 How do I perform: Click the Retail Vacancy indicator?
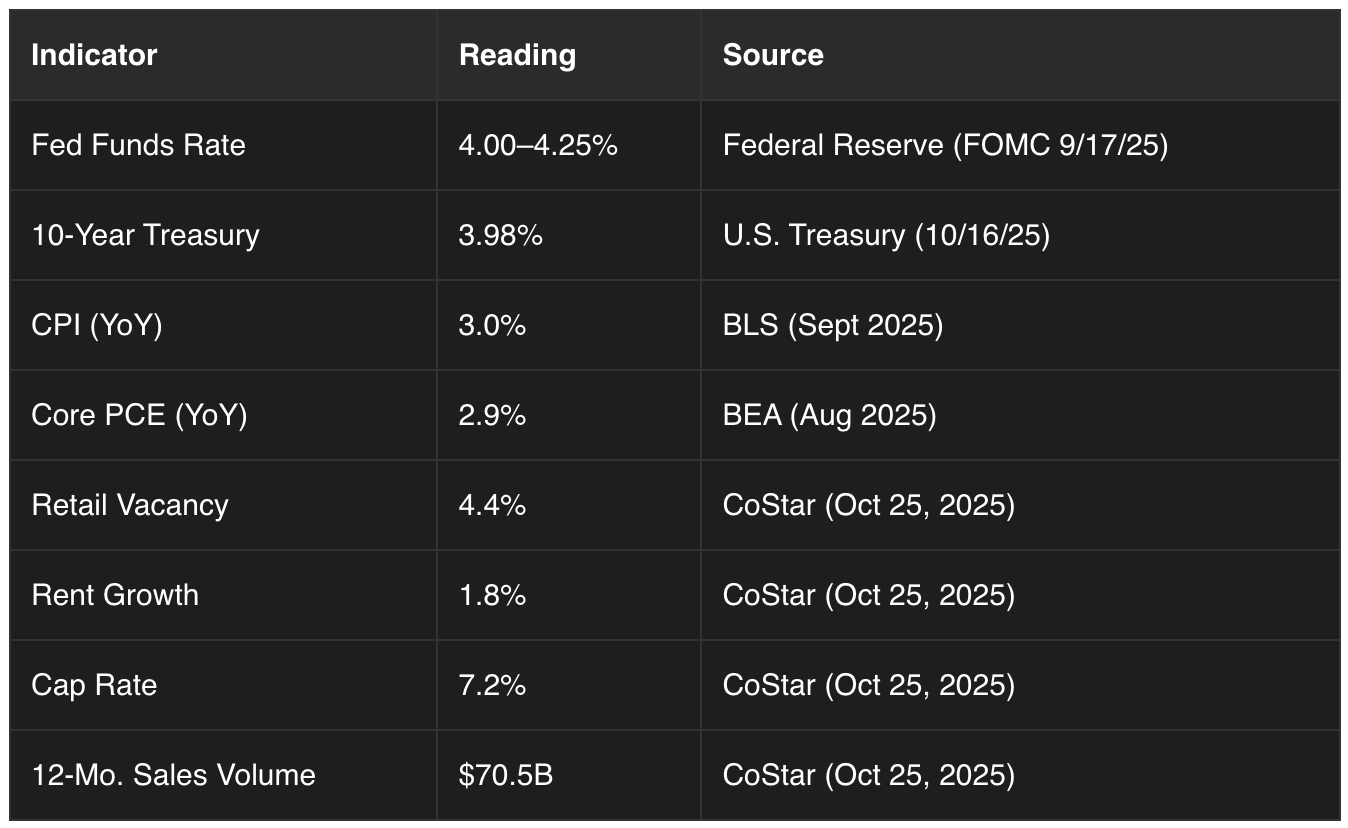tap(130, 505)
